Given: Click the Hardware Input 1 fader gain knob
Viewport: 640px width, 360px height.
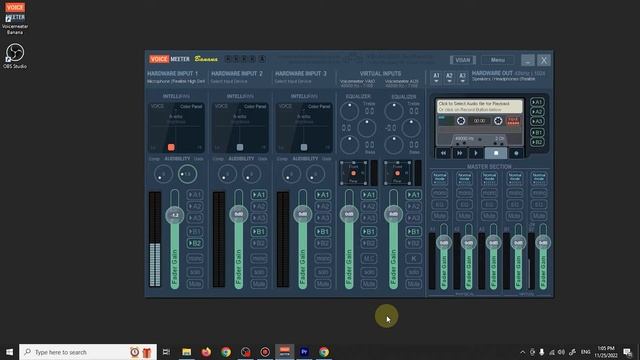Looking at the screenshot, I should tap(175, 215).
